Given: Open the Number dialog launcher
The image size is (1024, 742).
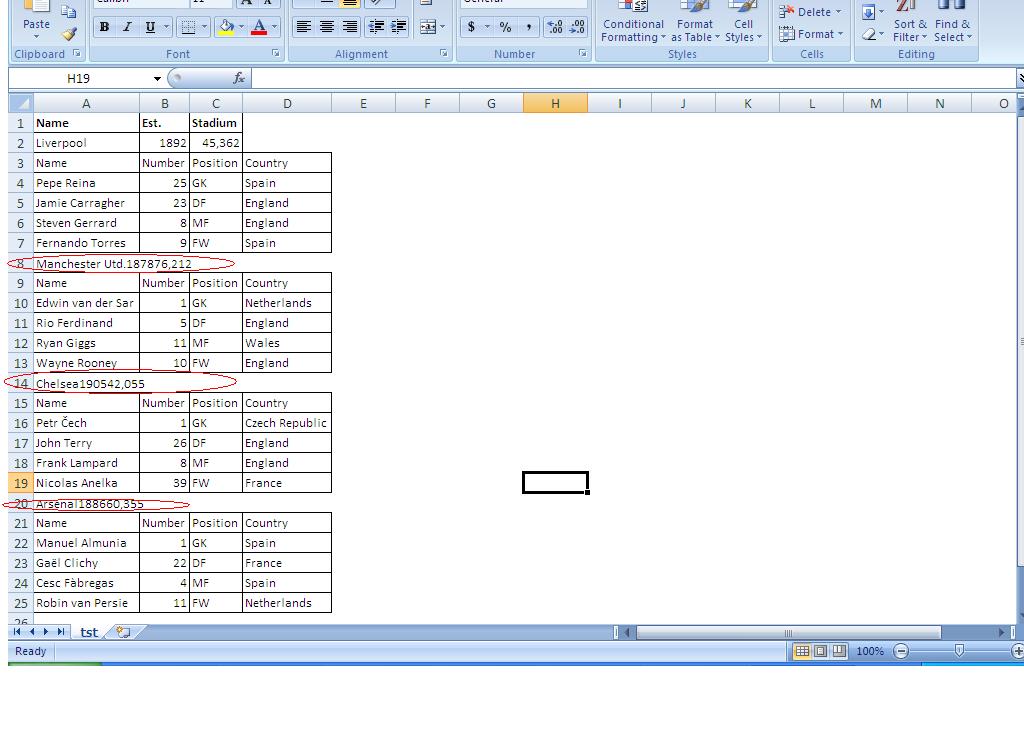Looking at the screenshot, I should [x=583, y=54].
